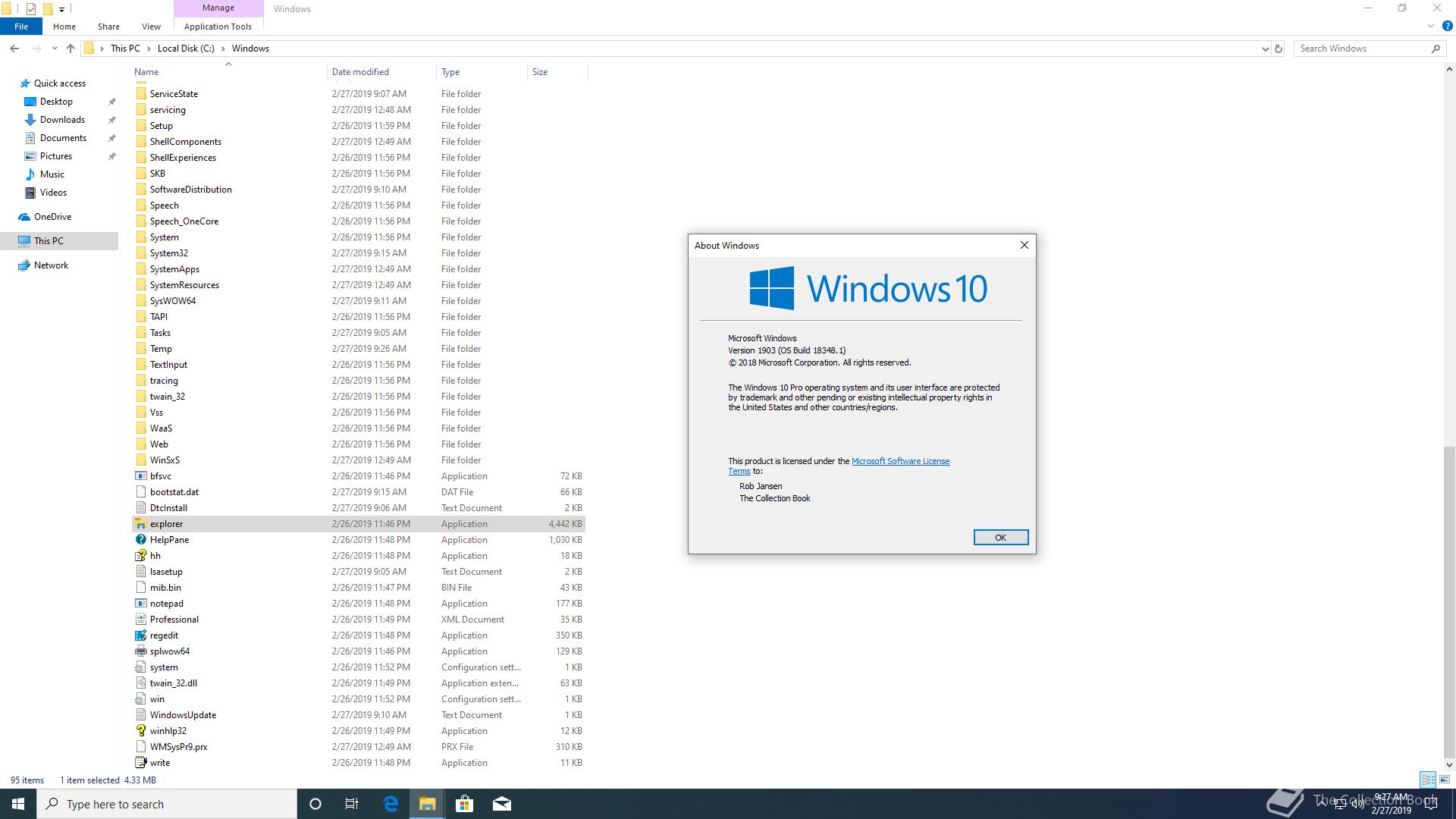The image size is (1456, 819).
Task: Select the WinSxS folder row
Action: (x=359, y=460)
